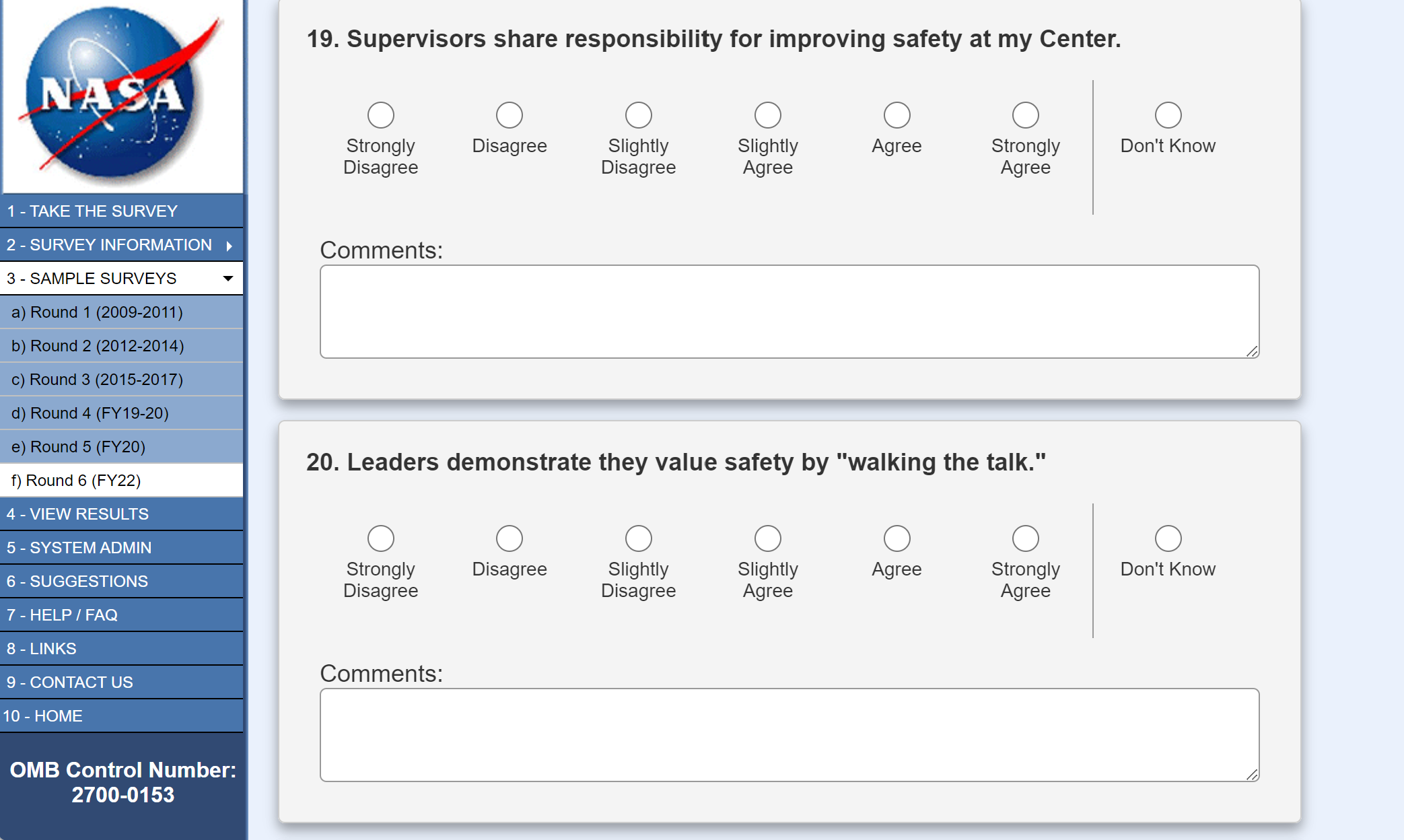Collapse the Sample Surveys dropdown arrow
The height and width of the screenshot is (840, 1404).
coord(228,279)
